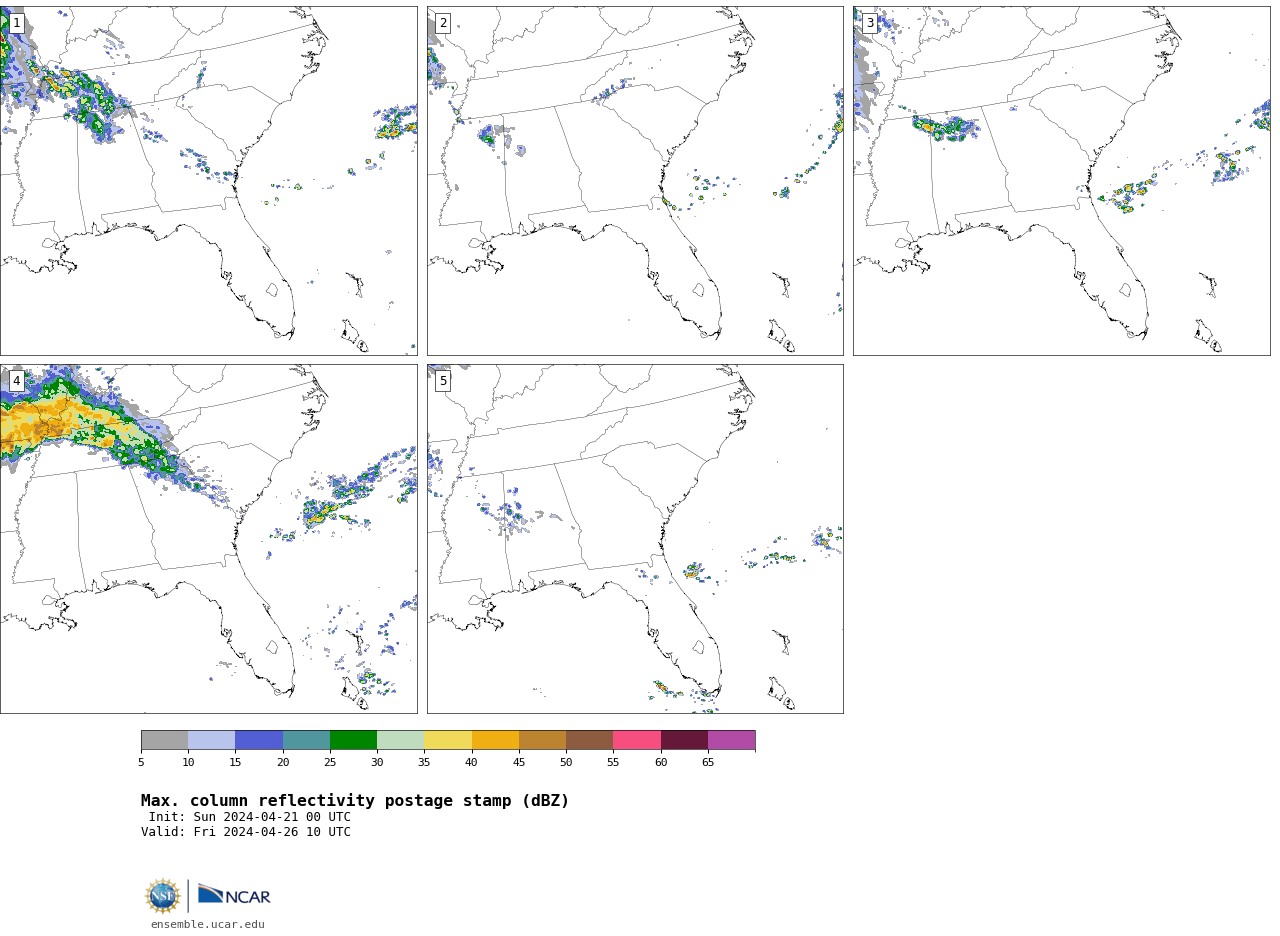The image size is (1280, 936).
Task: Click the colorbar tick label 35
Action: tap(424, 763)
